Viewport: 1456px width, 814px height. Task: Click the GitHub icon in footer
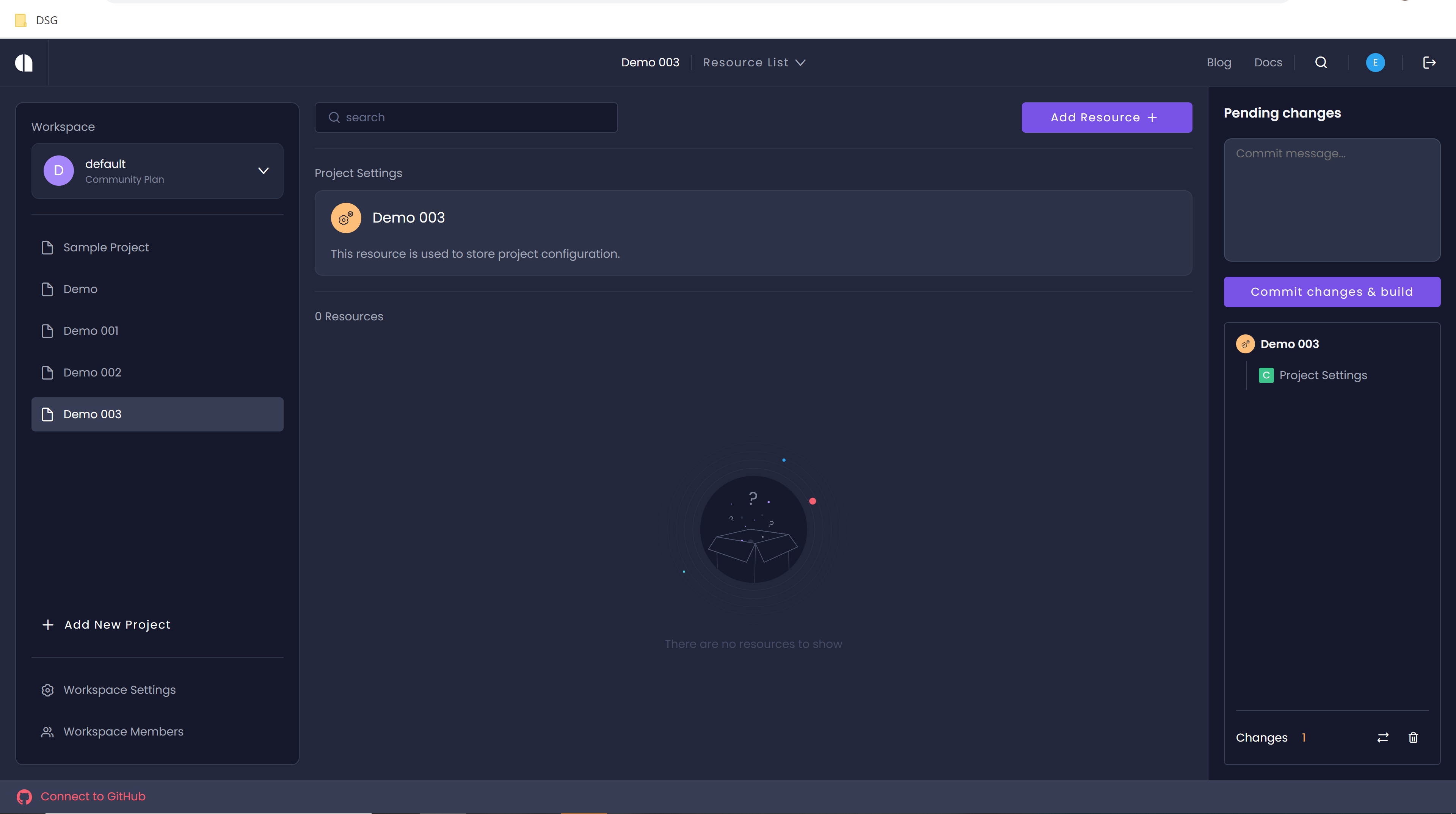pyautogui.click(x=24, y=797)
